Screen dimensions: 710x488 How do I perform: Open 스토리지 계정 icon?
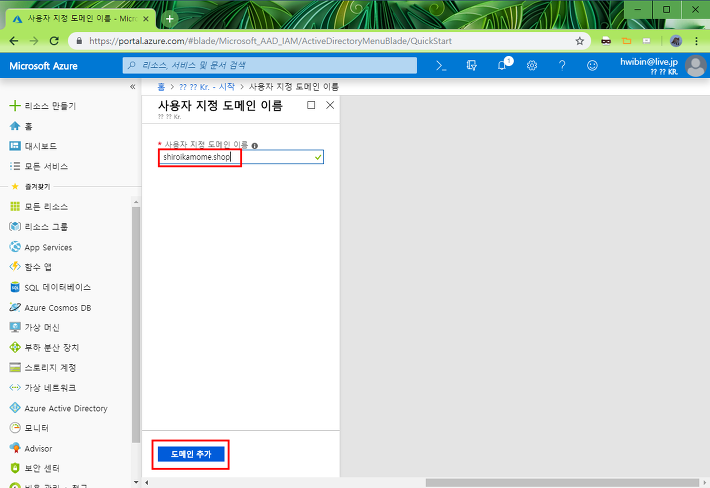point(15,367)
